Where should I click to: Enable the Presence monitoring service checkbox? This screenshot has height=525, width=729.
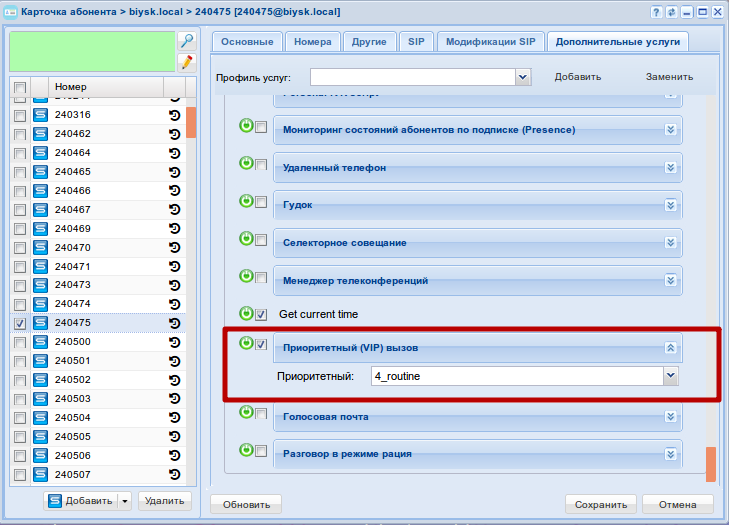[x=261, y=127]
